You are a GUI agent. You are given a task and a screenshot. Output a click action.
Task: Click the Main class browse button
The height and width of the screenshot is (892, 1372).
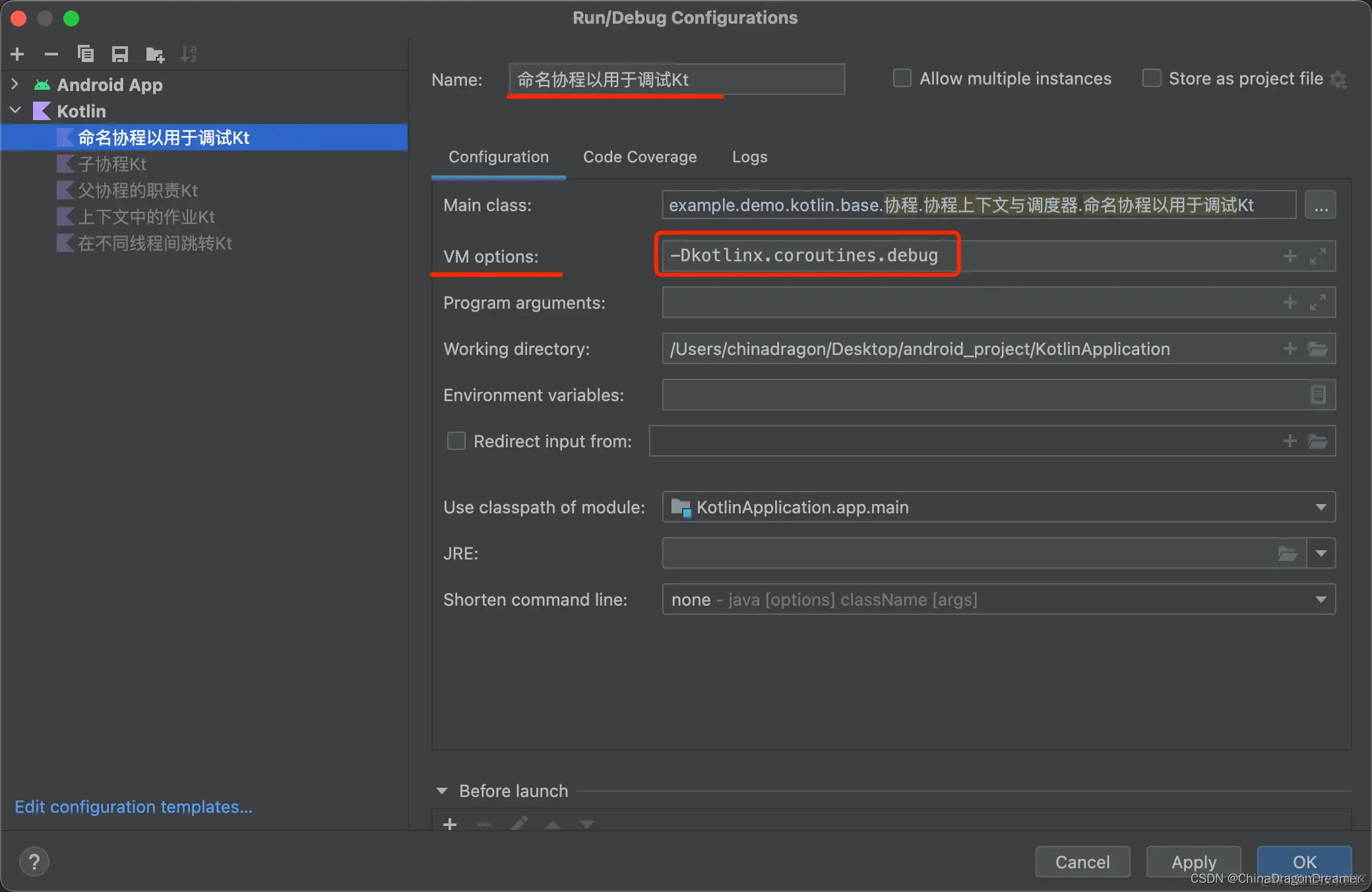1321,205
